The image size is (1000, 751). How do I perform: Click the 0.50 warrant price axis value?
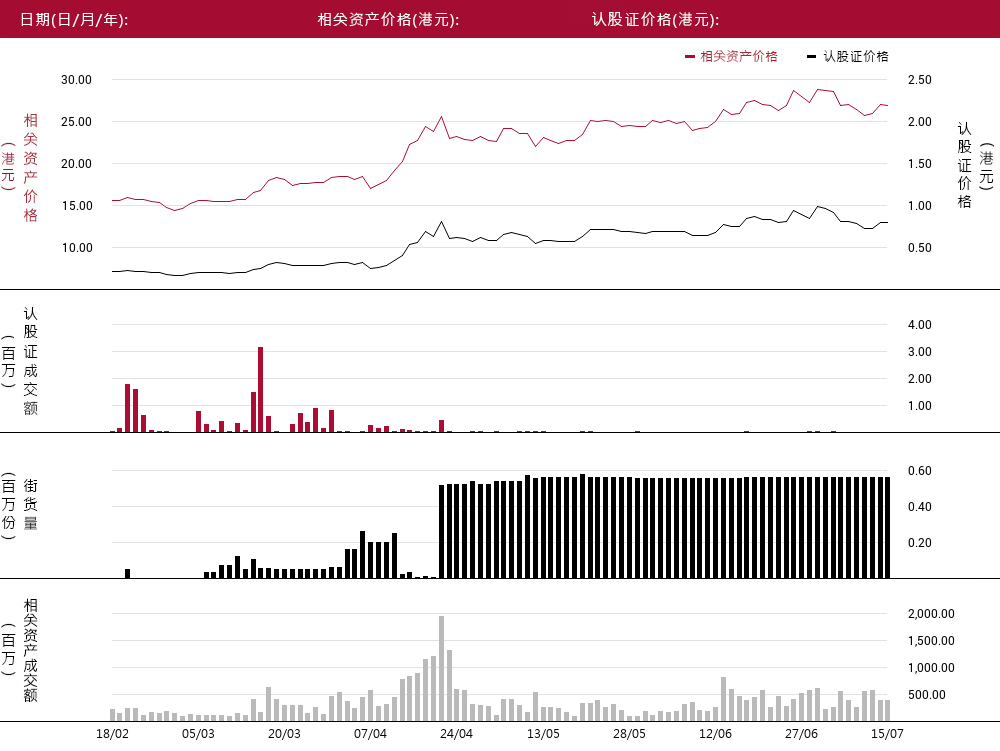coord(920,247)
